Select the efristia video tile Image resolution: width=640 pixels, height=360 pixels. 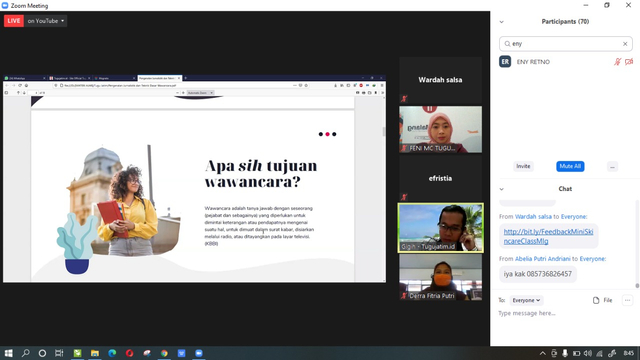coord(440,178)
